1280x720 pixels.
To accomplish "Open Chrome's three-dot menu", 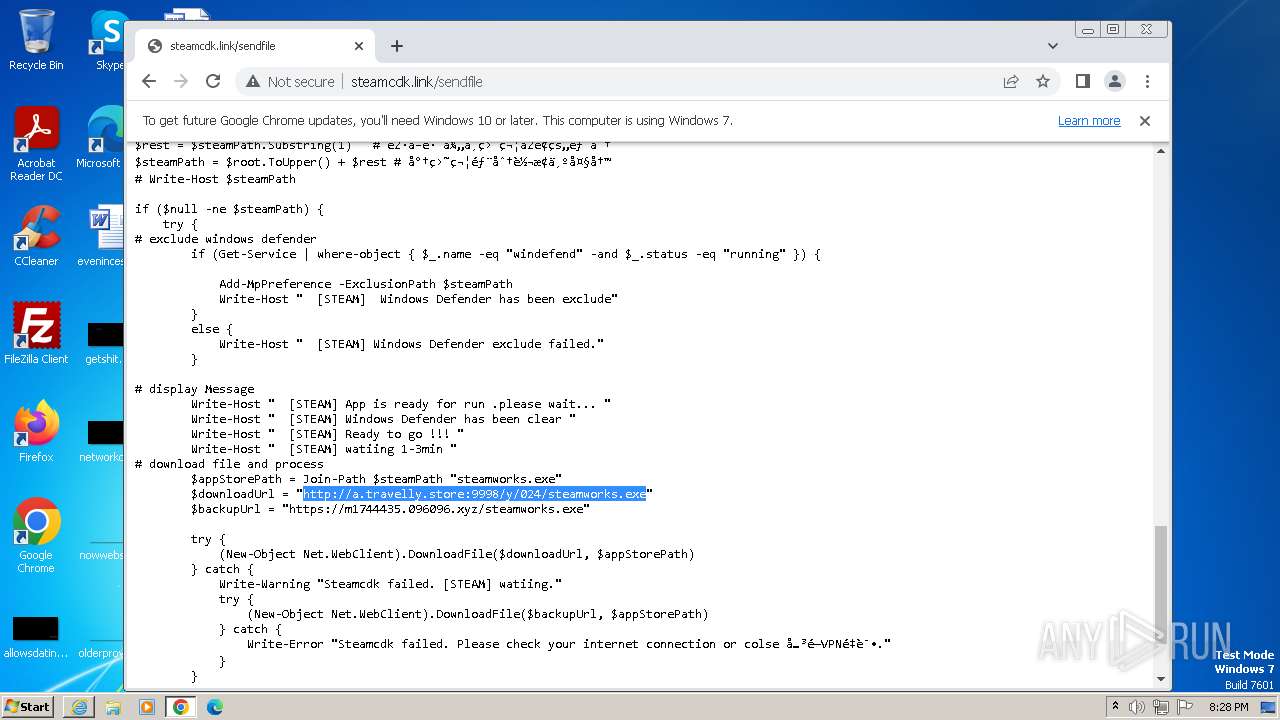I will 1147,81.
